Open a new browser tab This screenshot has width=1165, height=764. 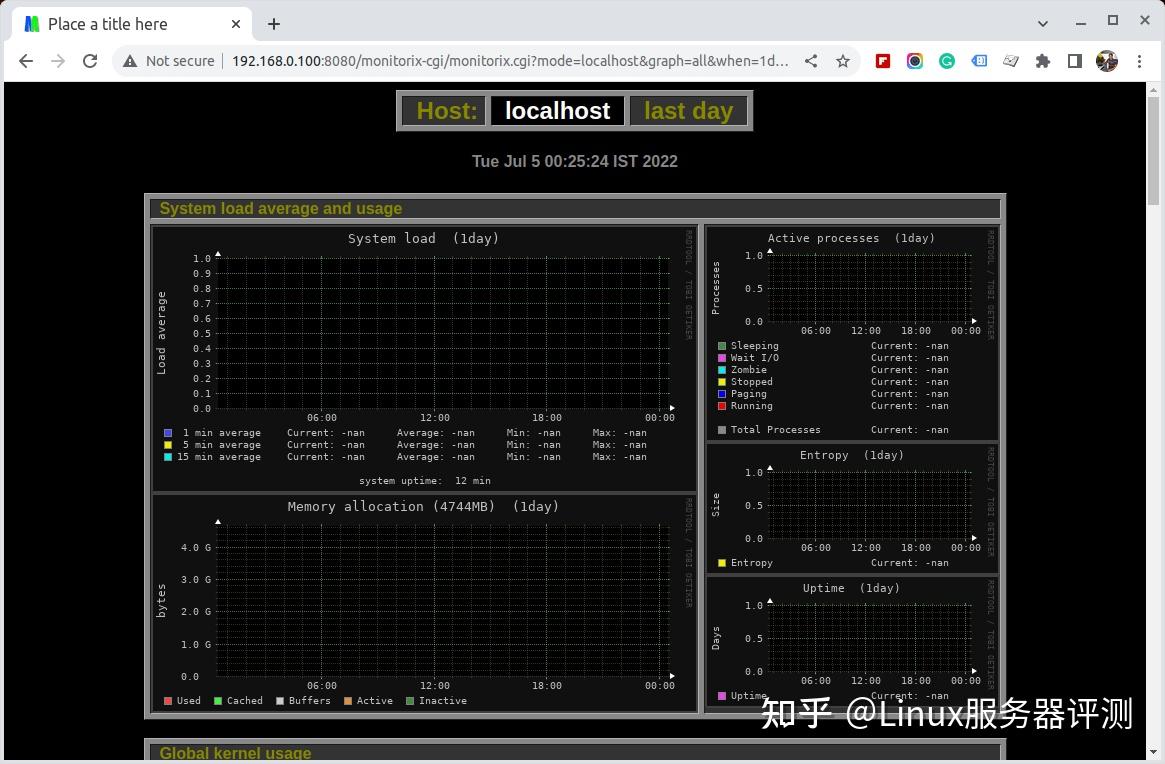click(274, 24)
